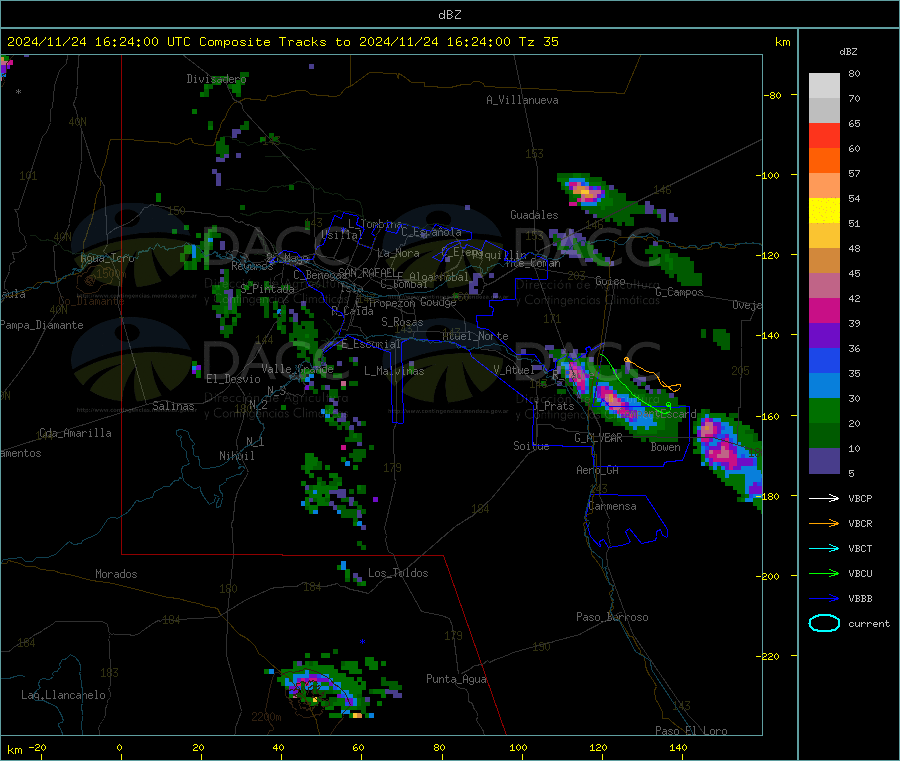Select the orange 57-60 dBZ color band
This screenshot has width=900, height=761.
pos(824,161)
